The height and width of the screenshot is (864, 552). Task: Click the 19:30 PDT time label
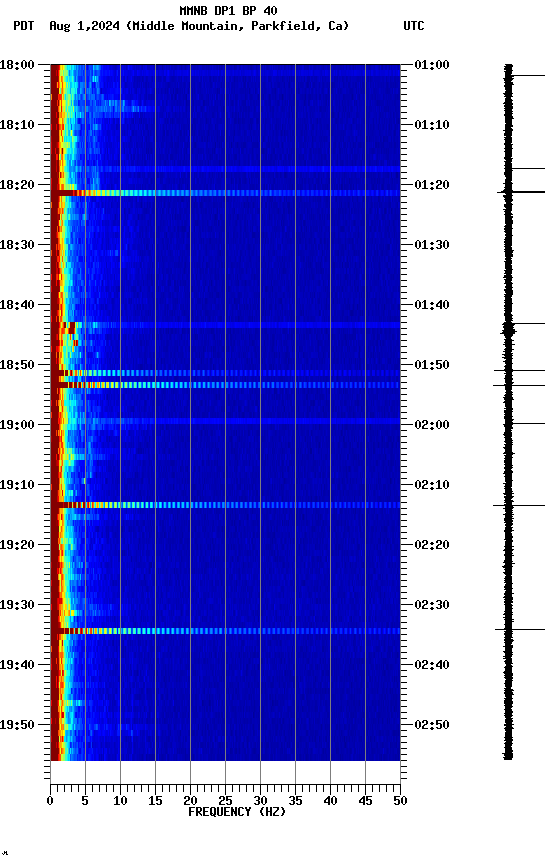[17, 605]
